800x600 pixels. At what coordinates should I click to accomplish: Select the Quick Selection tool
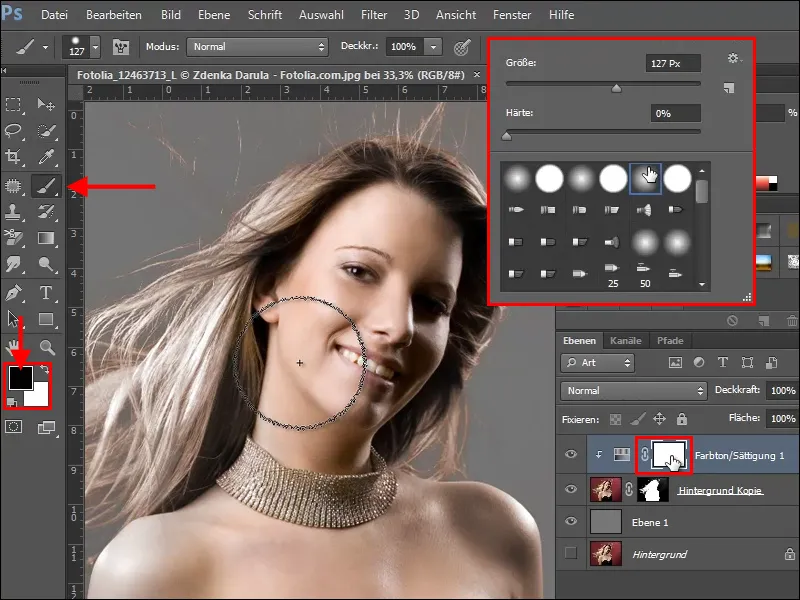click(x=46, y=131)
